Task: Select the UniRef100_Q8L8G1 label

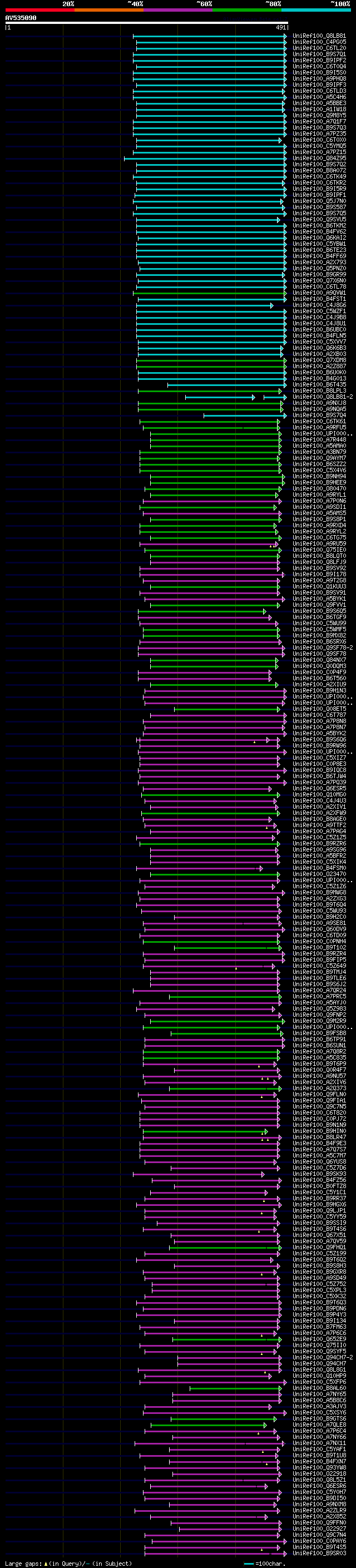Action: pyautogui.click(x=319, y=1369)
